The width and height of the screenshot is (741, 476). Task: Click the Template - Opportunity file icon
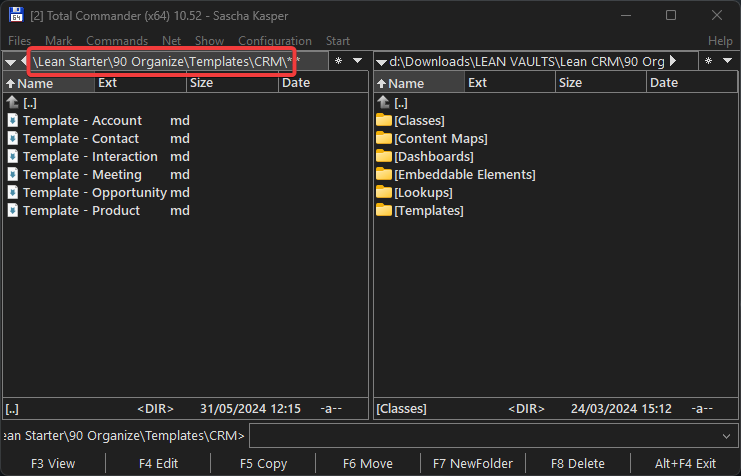tap(13, 192)
